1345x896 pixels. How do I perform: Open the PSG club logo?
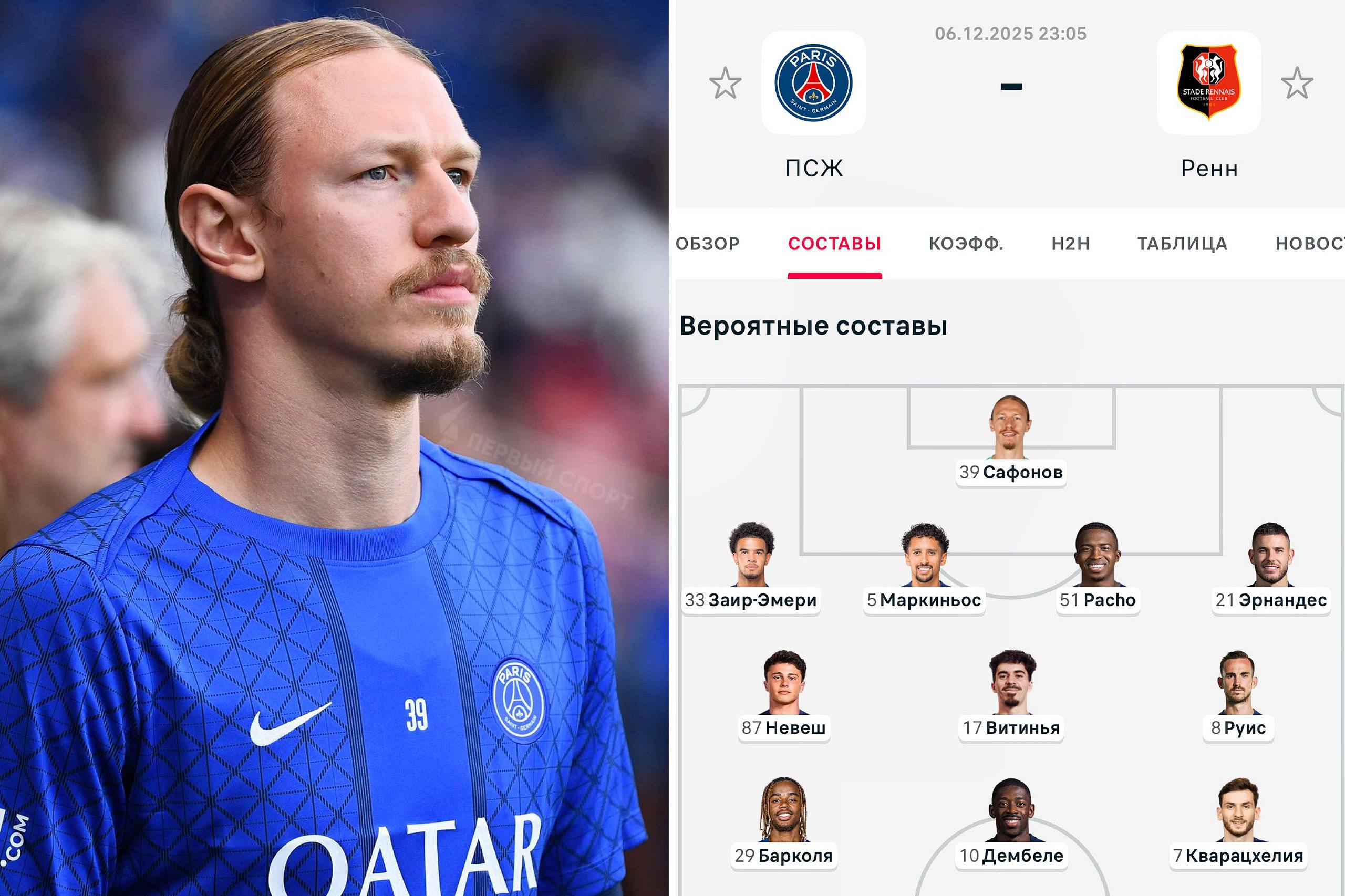(x=813, y=83)
